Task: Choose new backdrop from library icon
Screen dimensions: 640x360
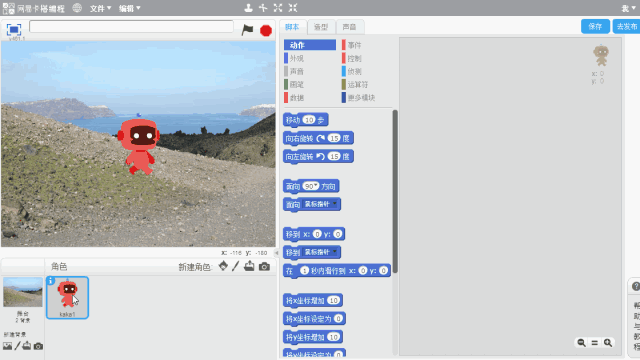Action: point(7,346)
